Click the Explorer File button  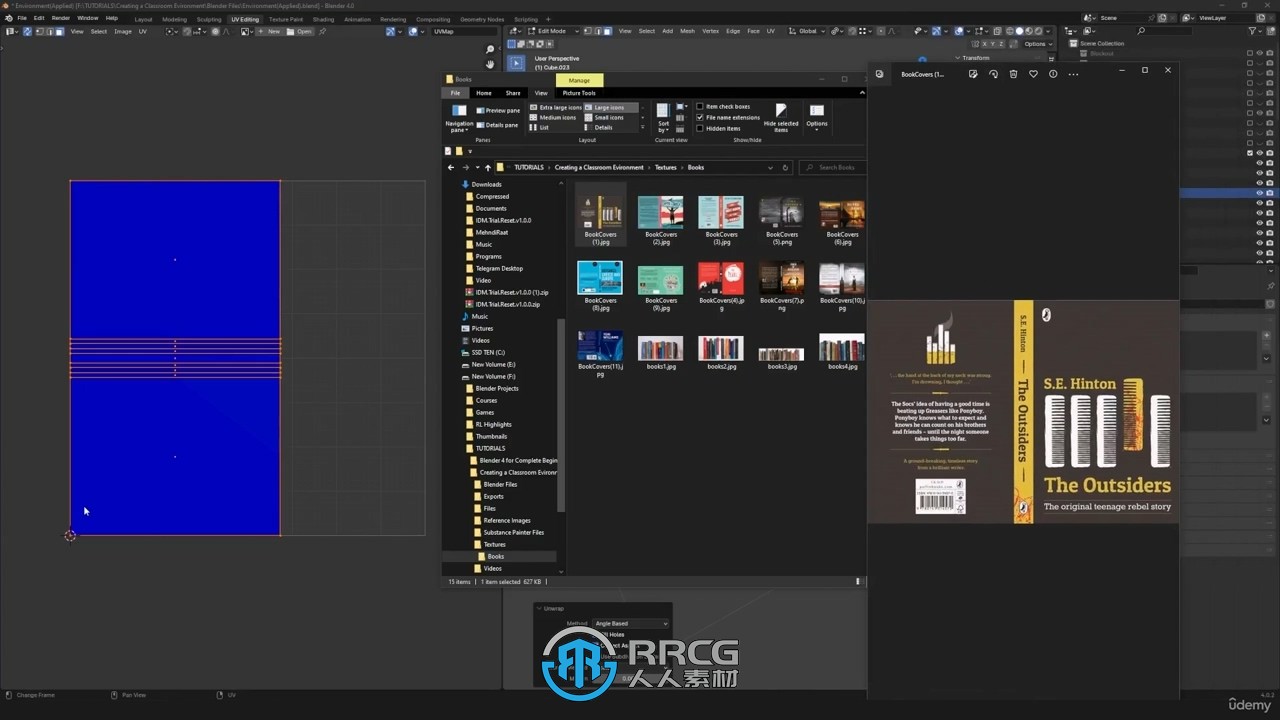[x=455, y=93]
